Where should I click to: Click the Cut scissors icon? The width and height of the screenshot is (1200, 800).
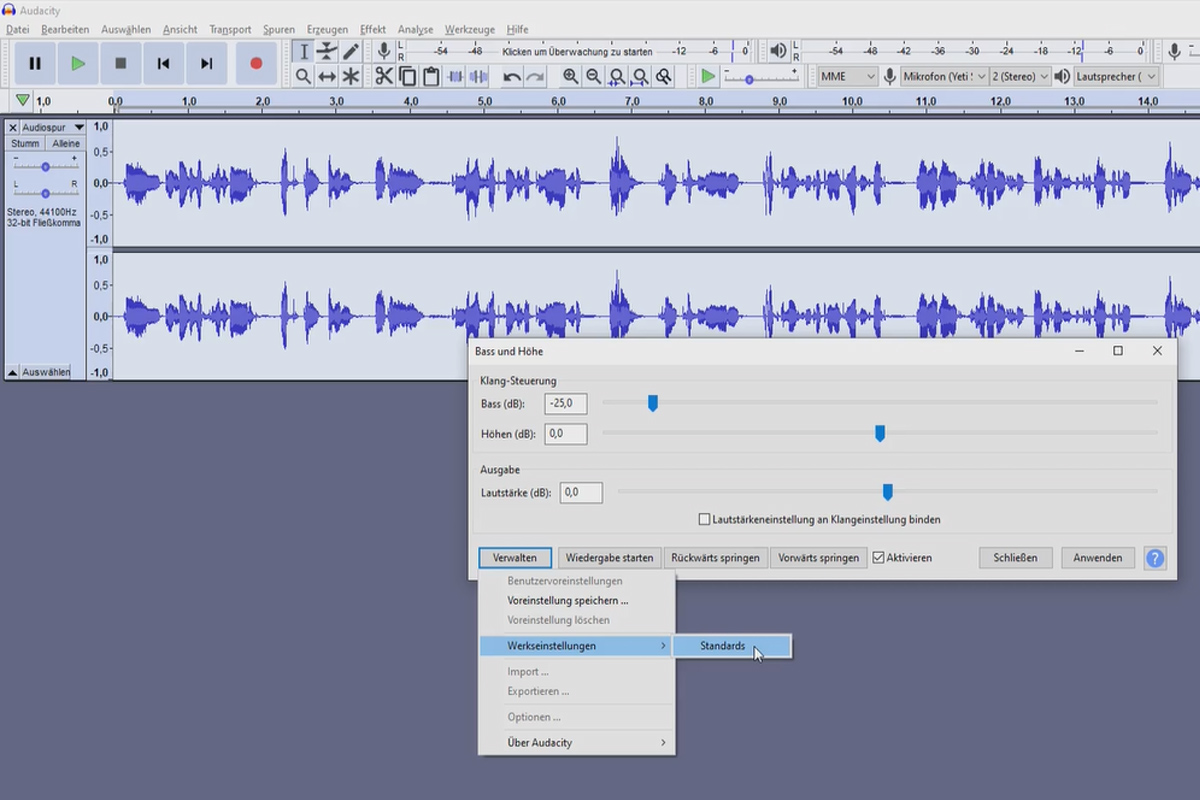pos(384,76)
